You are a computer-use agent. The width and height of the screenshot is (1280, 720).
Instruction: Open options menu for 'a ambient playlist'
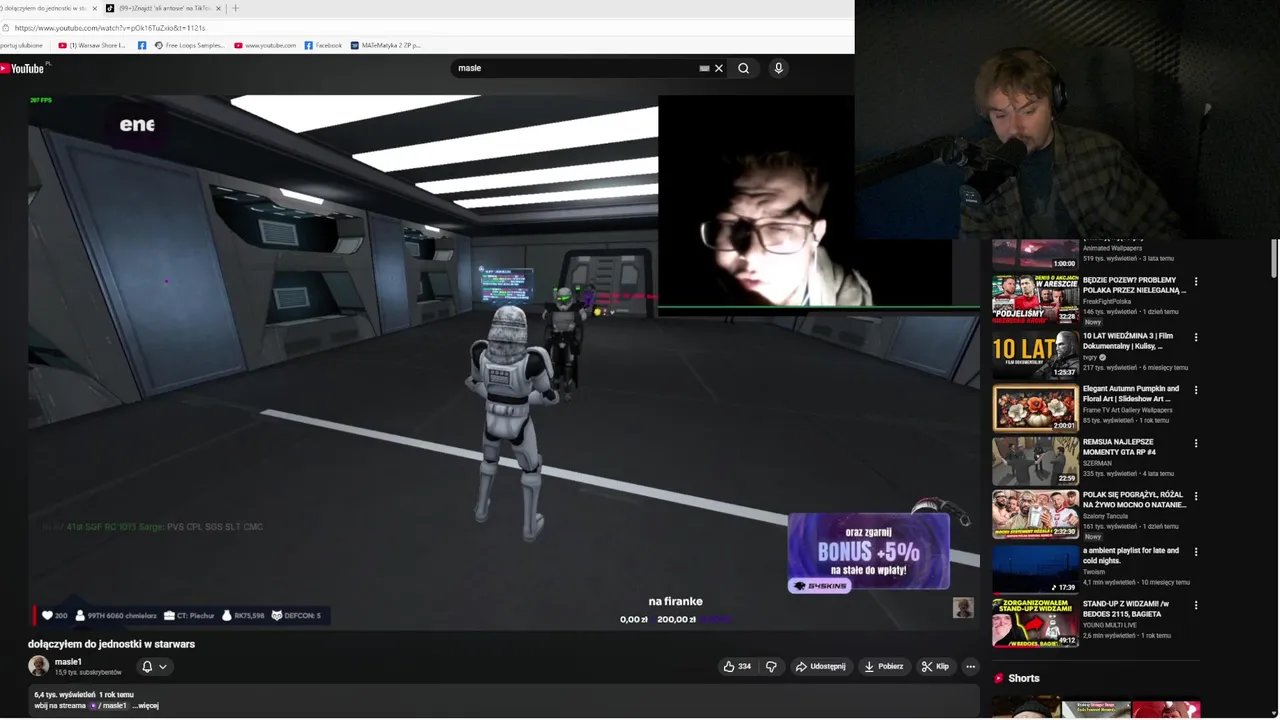click(1195, 551)
